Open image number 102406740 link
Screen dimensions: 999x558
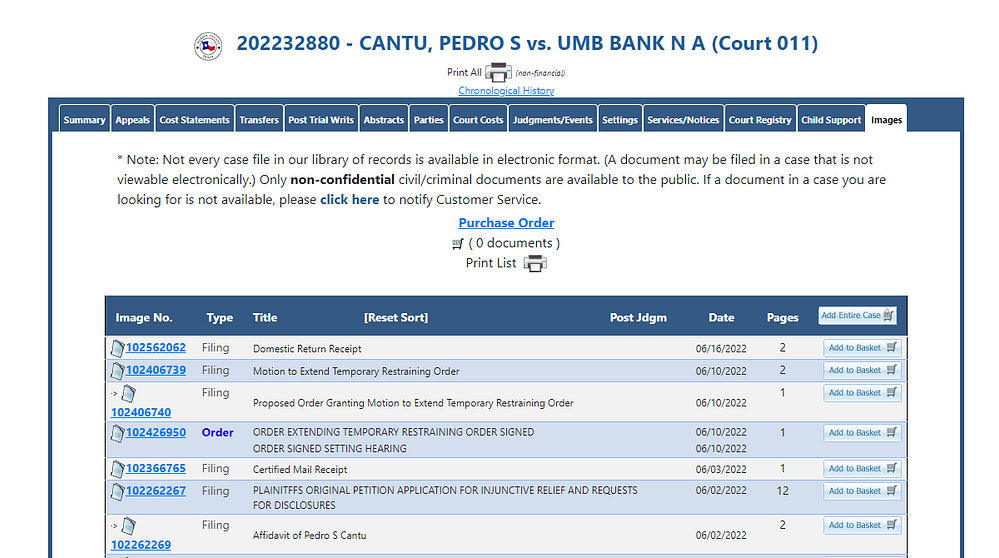point(141,412)
